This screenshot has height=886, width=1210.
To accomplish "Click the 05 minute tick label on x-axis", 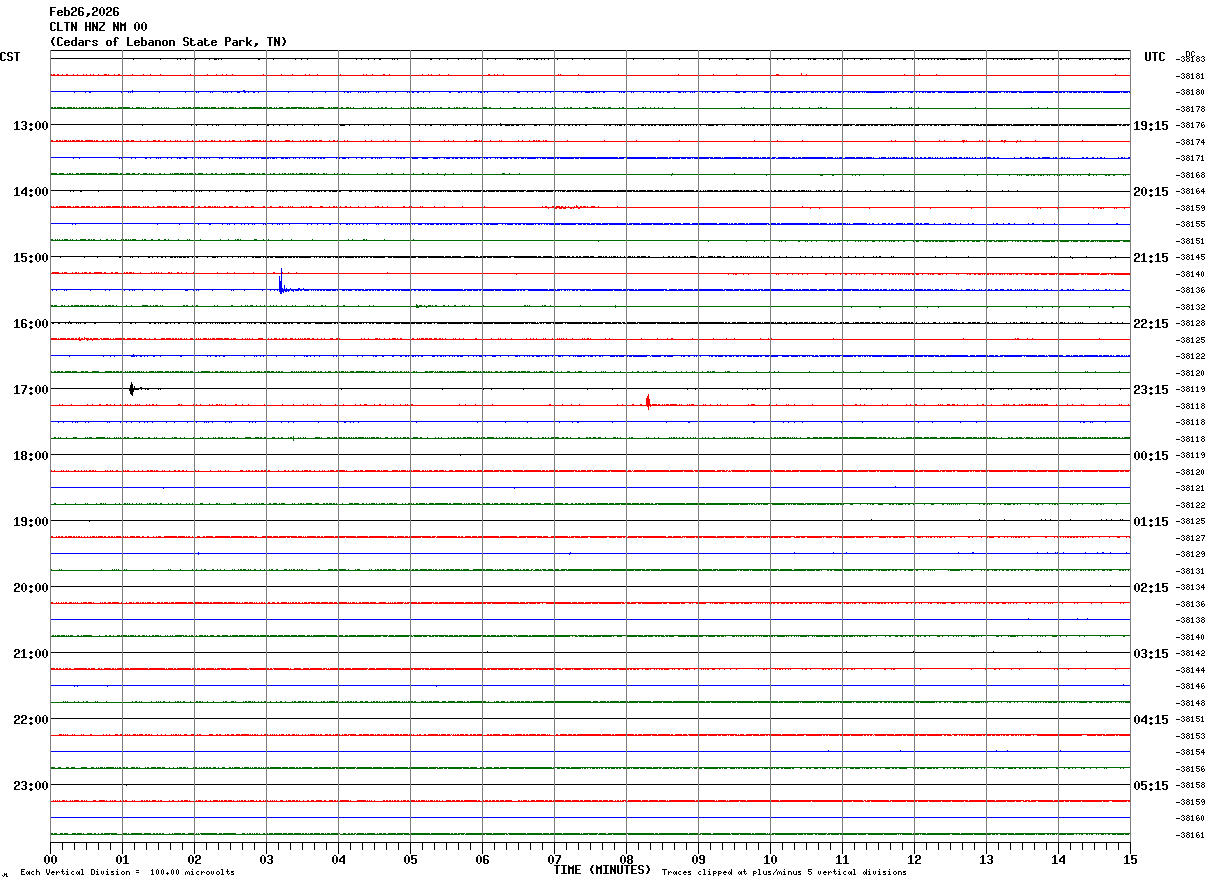I will coord(410,859).
